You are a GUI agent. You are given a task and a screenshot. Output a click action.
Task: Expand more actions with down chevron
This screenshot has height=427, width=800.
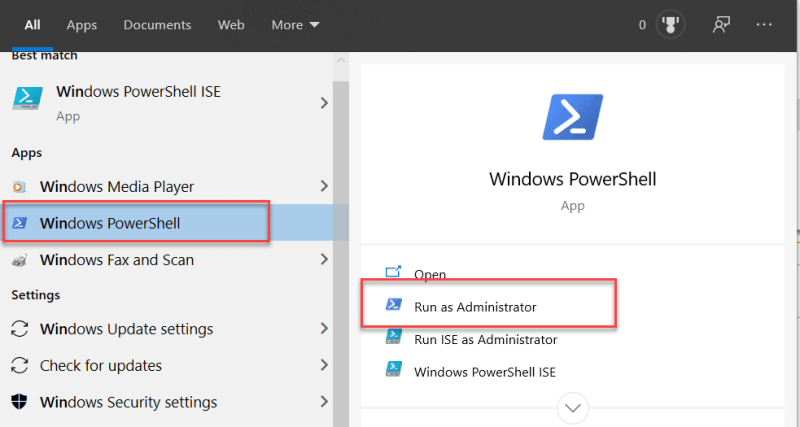[572, 408]
